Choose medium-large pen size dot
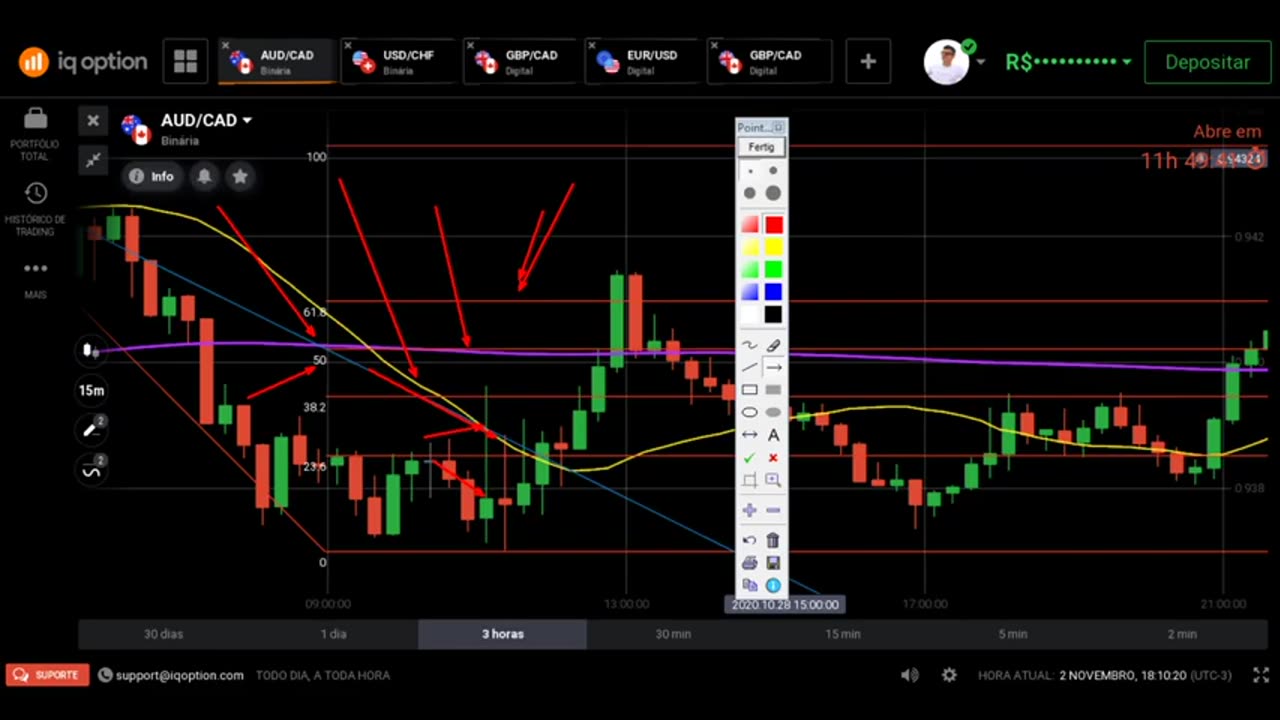 (x=750, y=193)
